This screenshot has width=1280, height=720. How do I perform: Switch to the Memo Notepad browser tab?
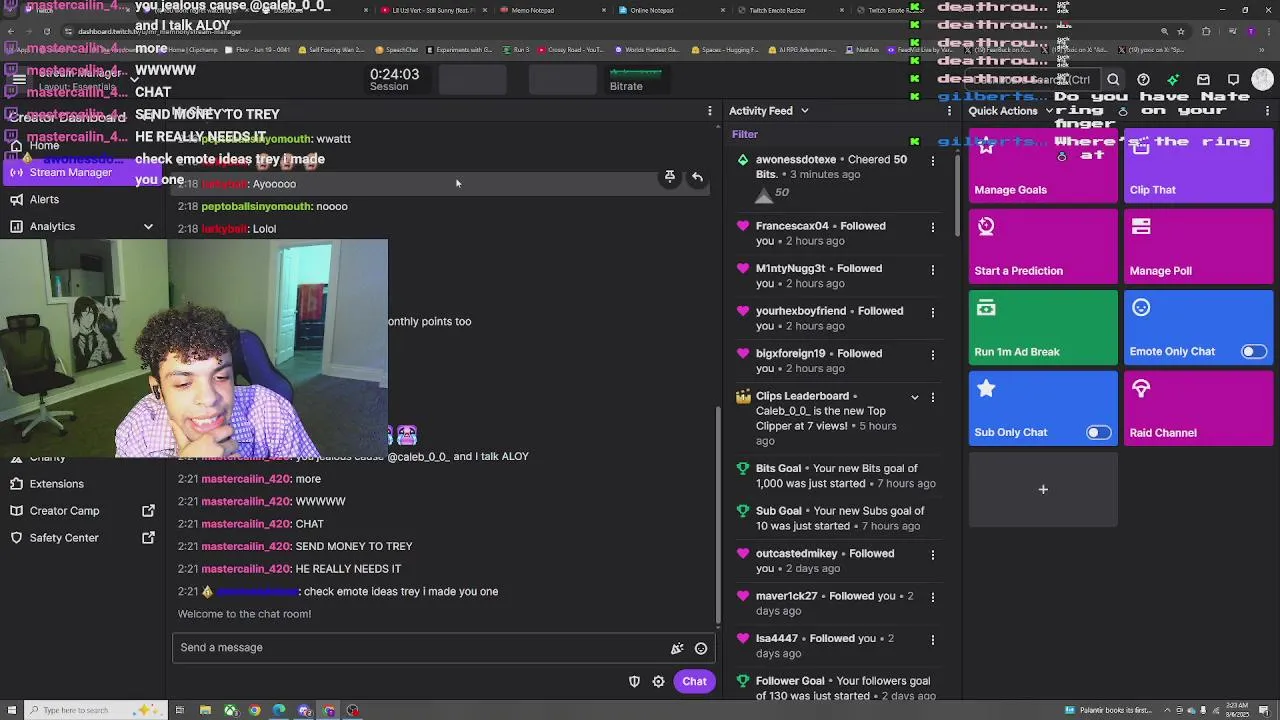tap(552, 10)
